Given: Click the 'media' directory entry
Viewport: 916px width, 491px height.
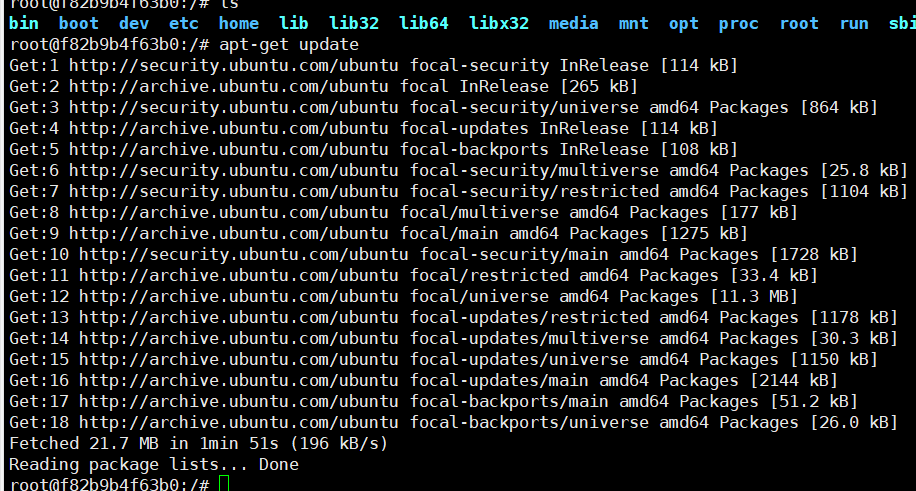Looking at the screenshot, I should pyautogui.click(x=573, y=23).
